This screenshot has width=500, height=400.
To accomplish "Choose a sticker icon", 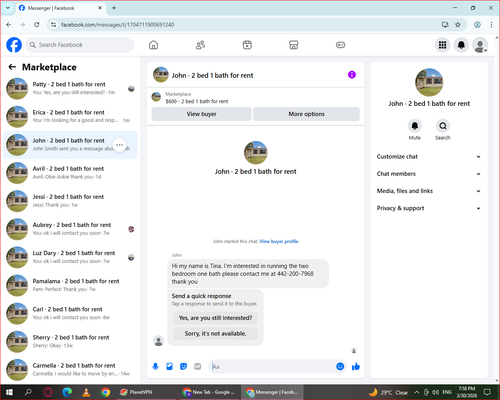I will 183,367.
